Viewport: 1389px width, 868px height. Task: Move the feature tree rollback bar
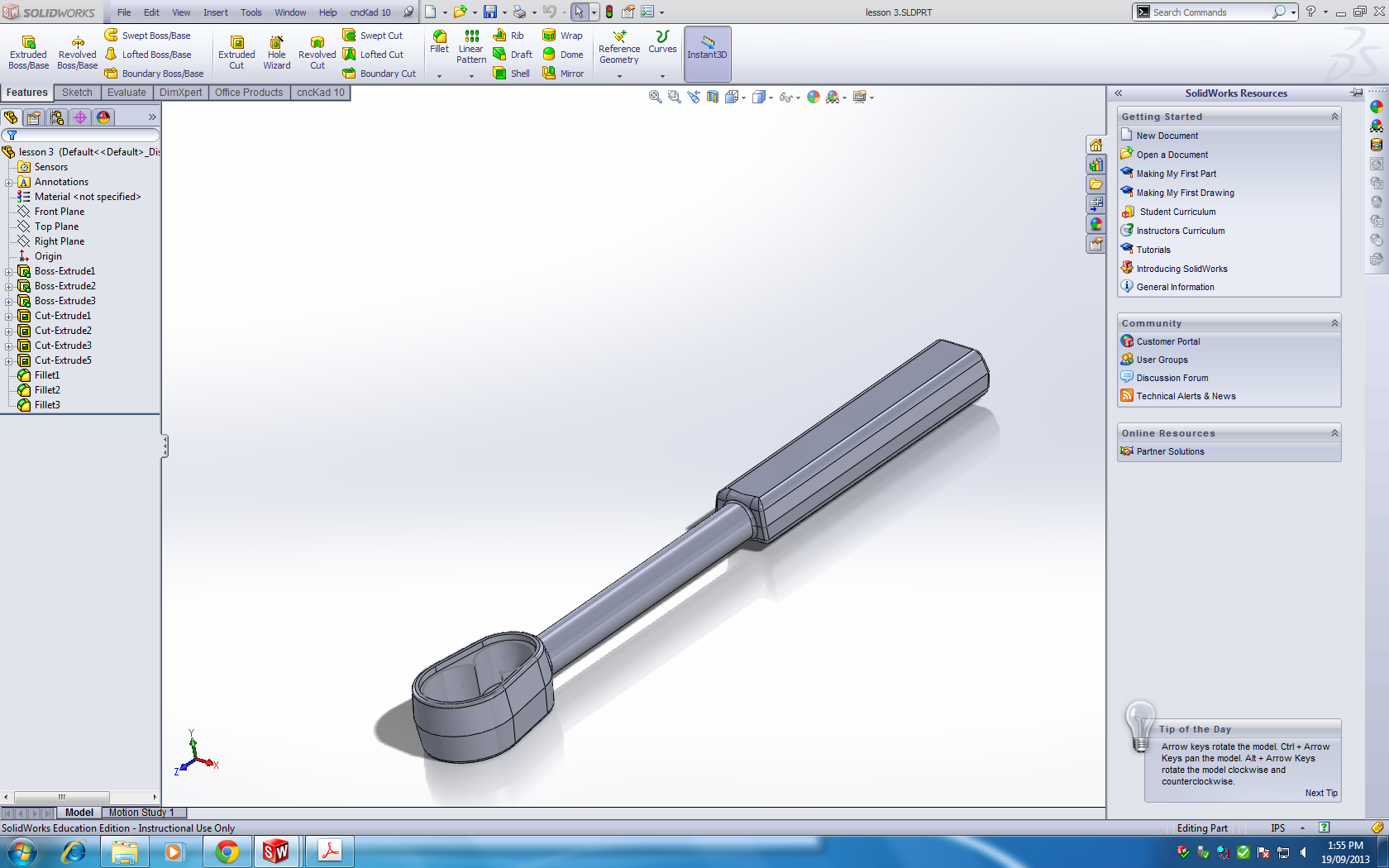[x=80, y=413]
